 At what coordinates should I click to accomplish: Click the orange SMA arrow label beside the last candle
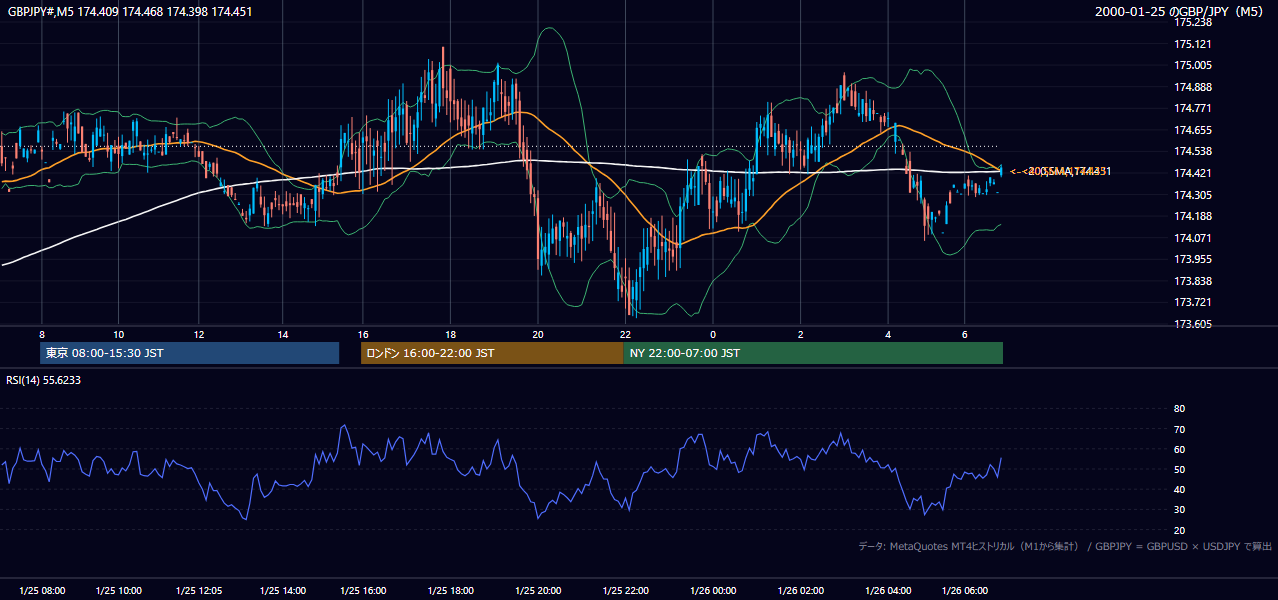pos(1058,172)
